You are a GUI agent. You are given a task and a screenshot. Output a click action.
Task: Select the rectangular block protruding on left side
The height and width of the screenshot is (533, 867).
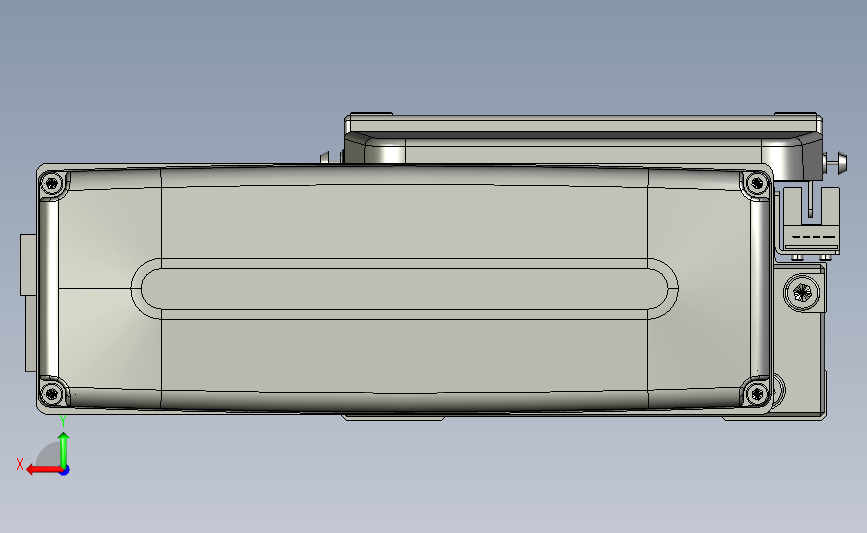click(28, 264)
